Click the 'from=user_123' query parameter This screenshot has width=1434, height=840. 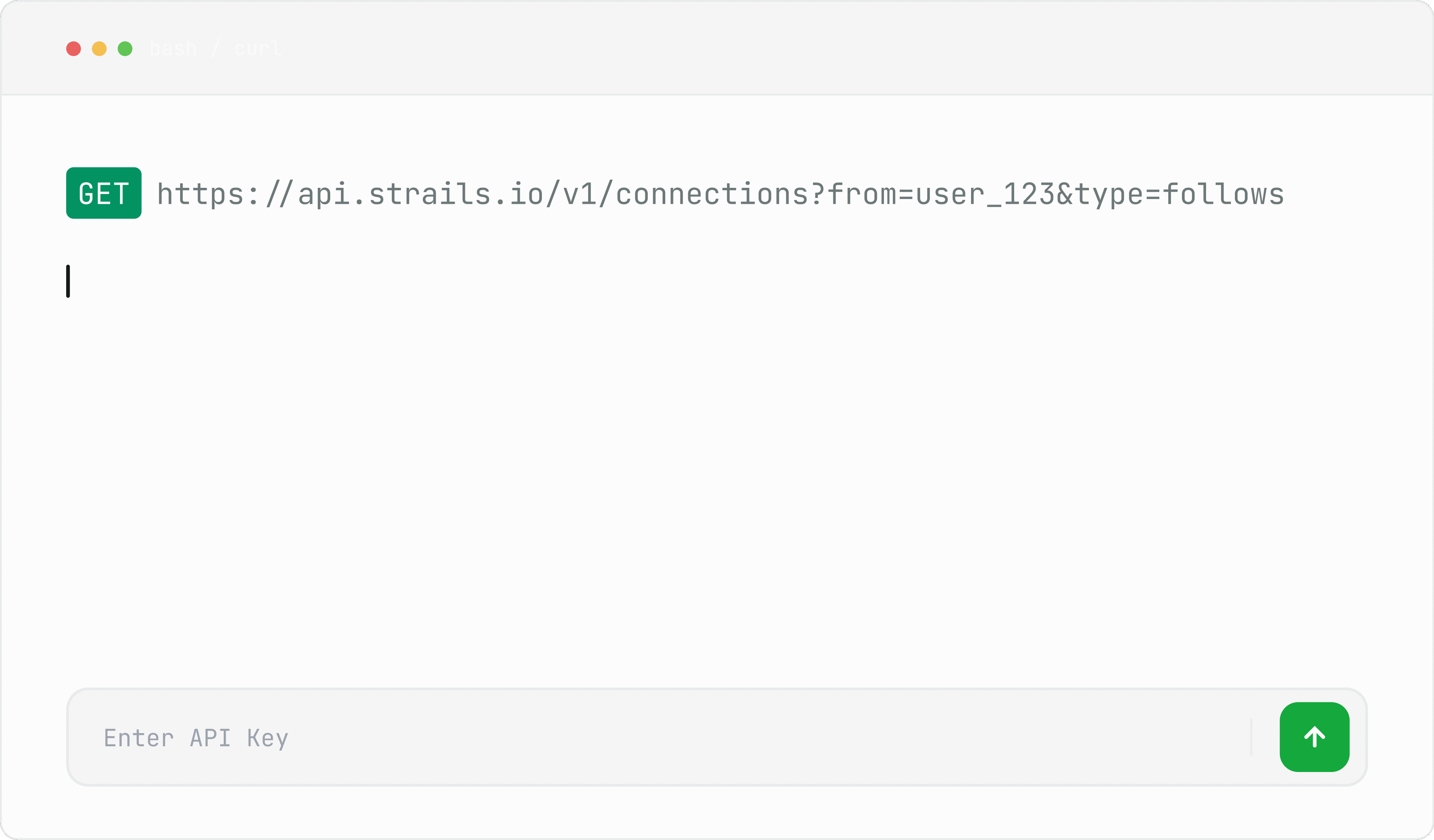pyautogui.click(x=941, y=194)
